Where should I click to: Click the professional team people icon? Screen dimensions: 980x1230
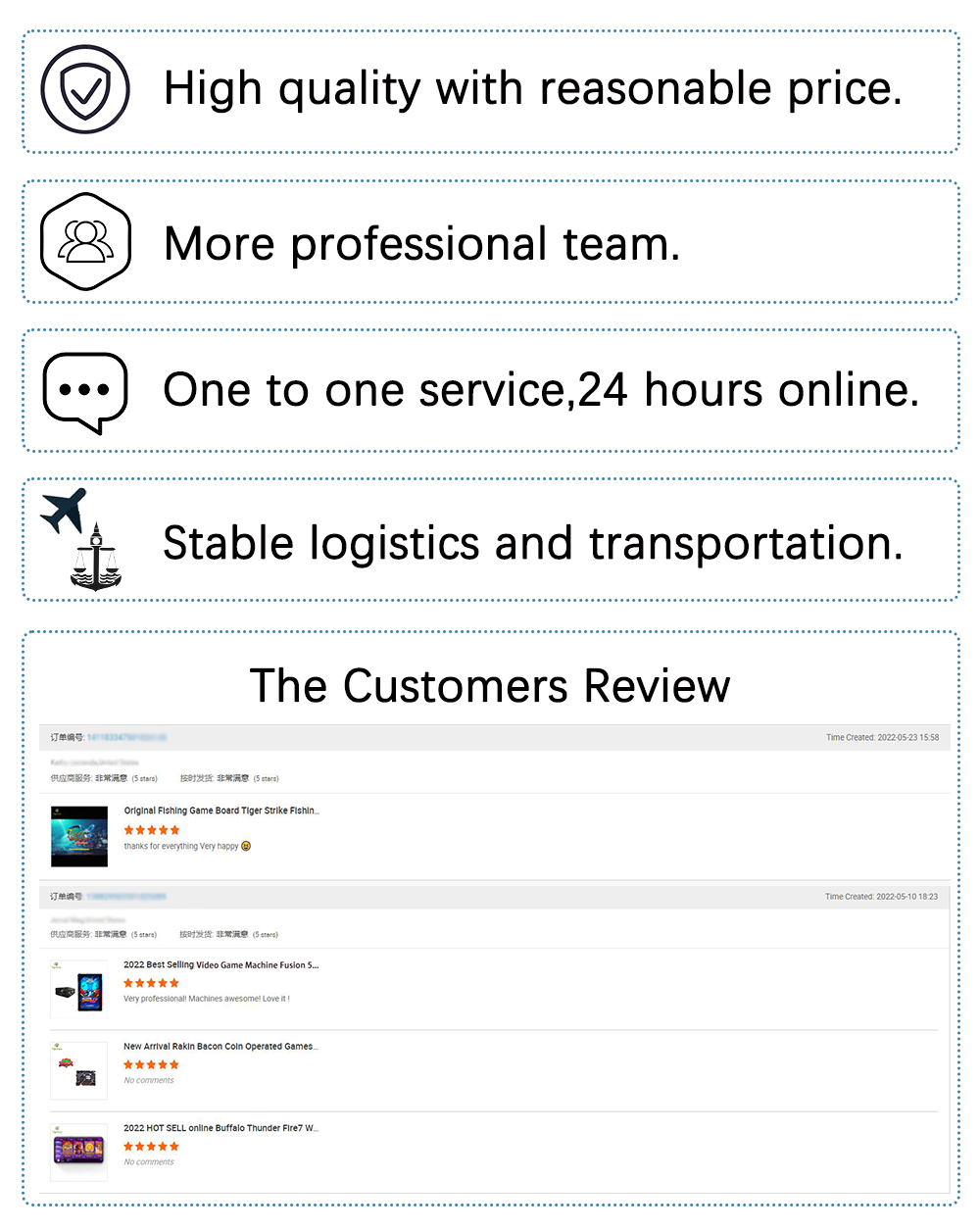click(x=85, y=241)
